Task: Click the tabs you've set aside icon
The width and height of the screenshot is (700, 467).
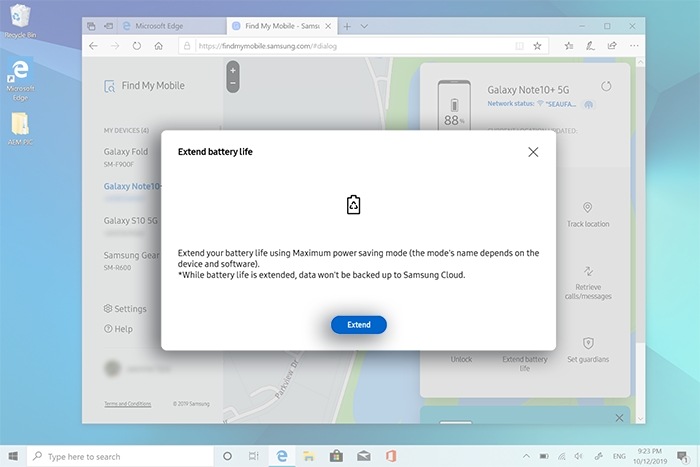Action: click(x=92, y=26)
